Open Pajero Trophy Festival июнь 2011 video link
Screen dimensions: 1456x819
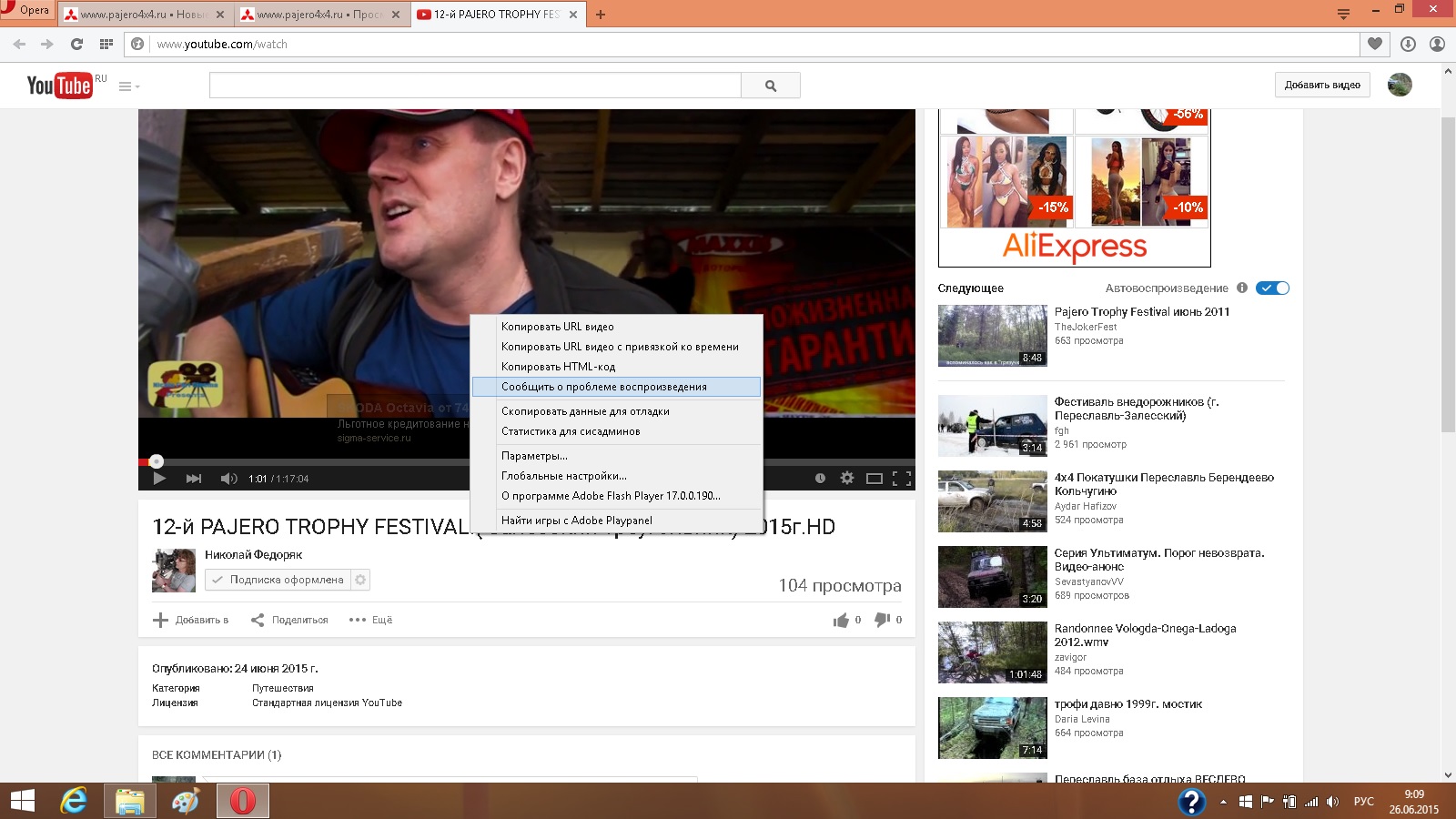tap(1141, 312)
